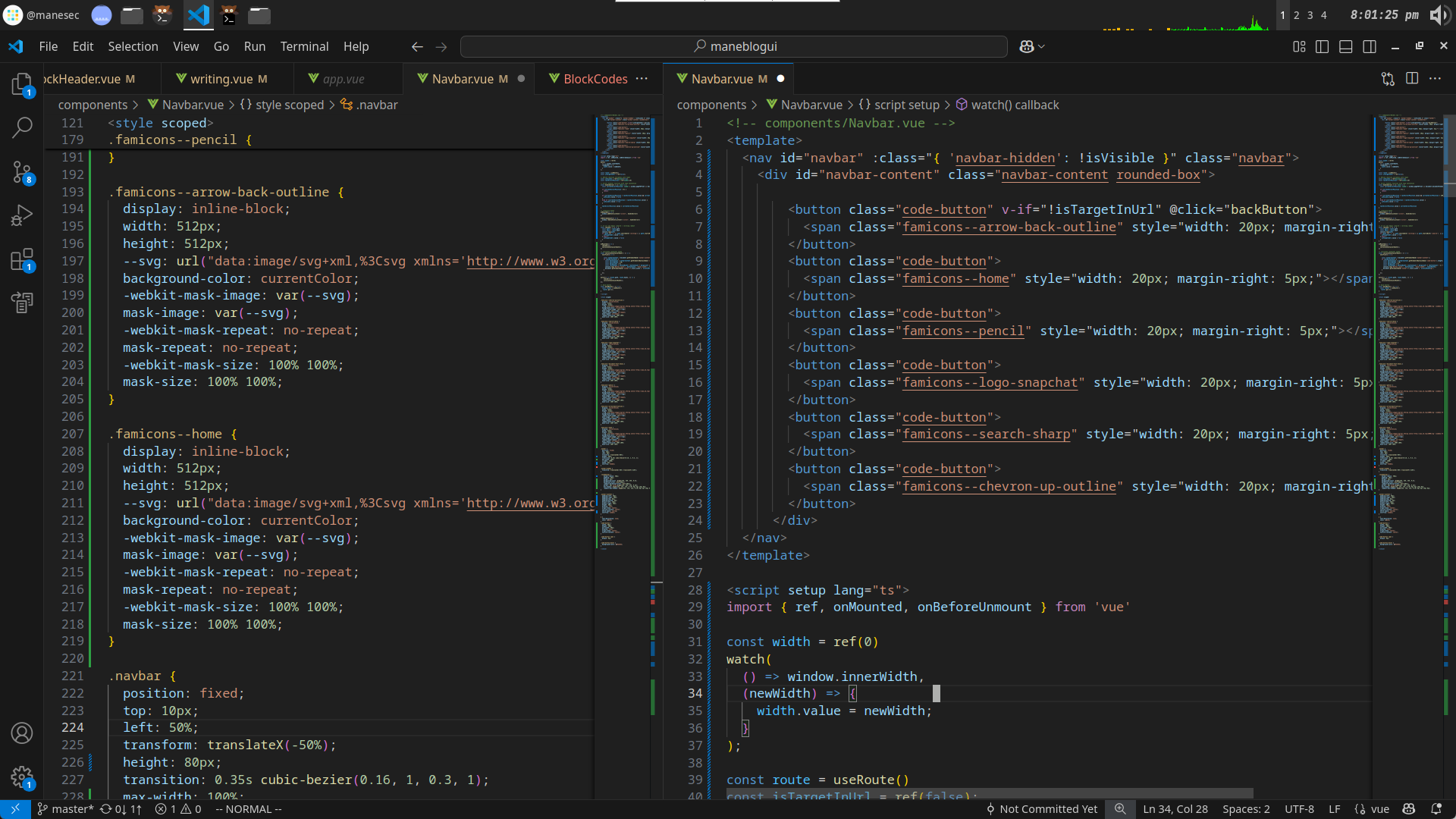Viewport: 1456px width, 819px height.
Task: Open the Explorer view in activity bar
Action: (x=22, y=84)
